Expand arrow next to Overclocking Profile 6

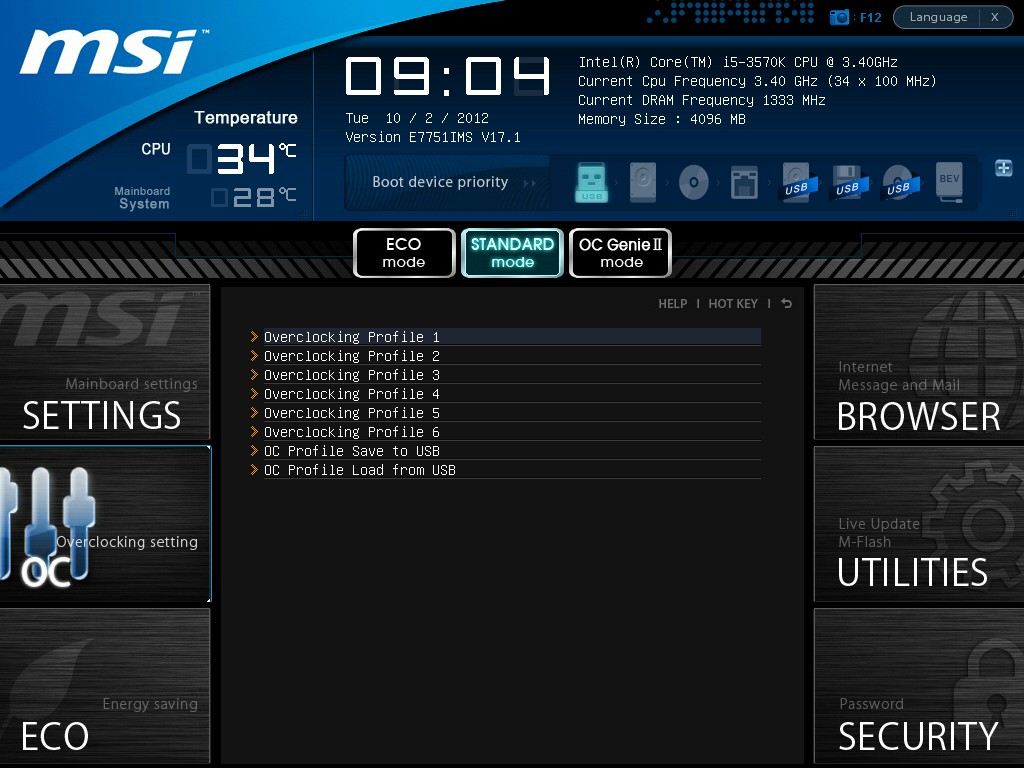[x=255, y=431]
